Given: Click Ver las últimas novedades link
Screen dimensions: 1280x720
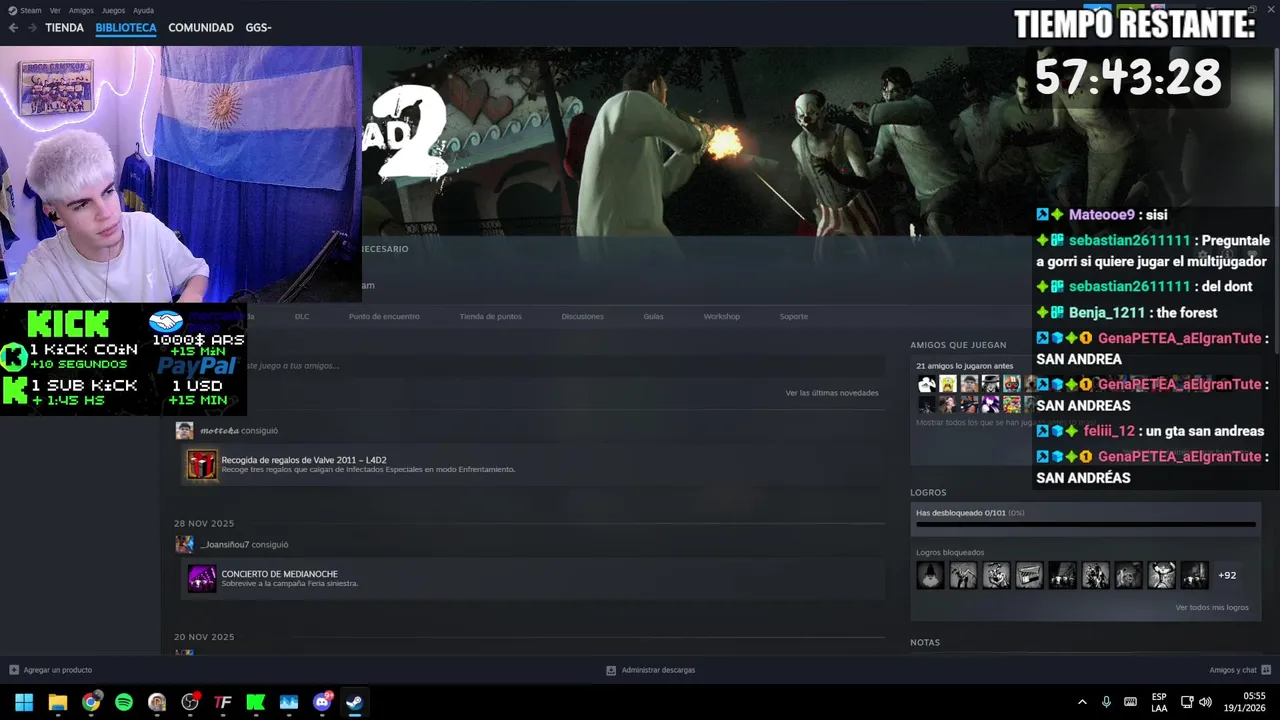Looking at the screenshot, I should (832, 393).
